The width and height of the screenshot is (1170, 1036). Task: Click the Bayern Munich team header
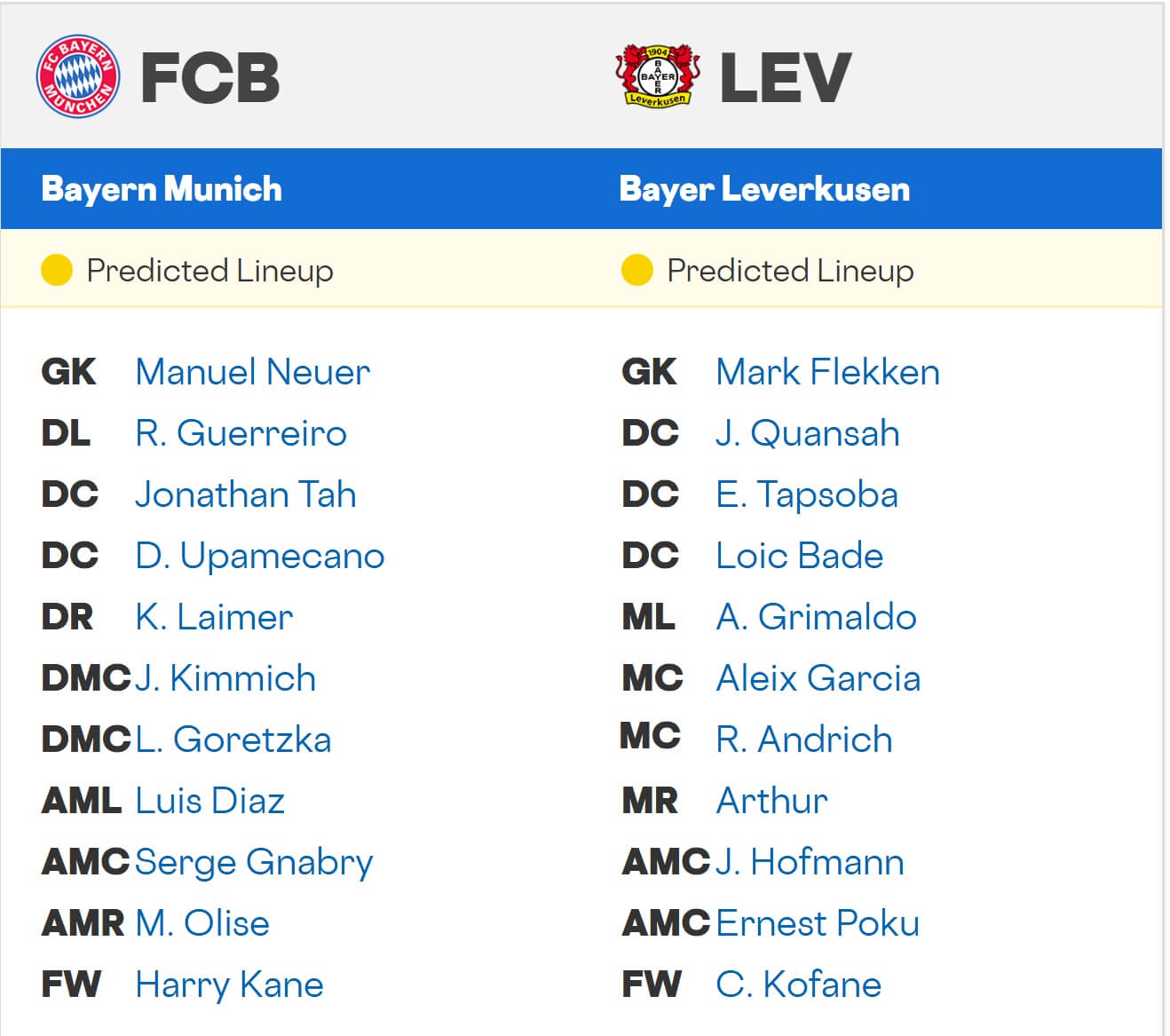click(x=162, y=189)
